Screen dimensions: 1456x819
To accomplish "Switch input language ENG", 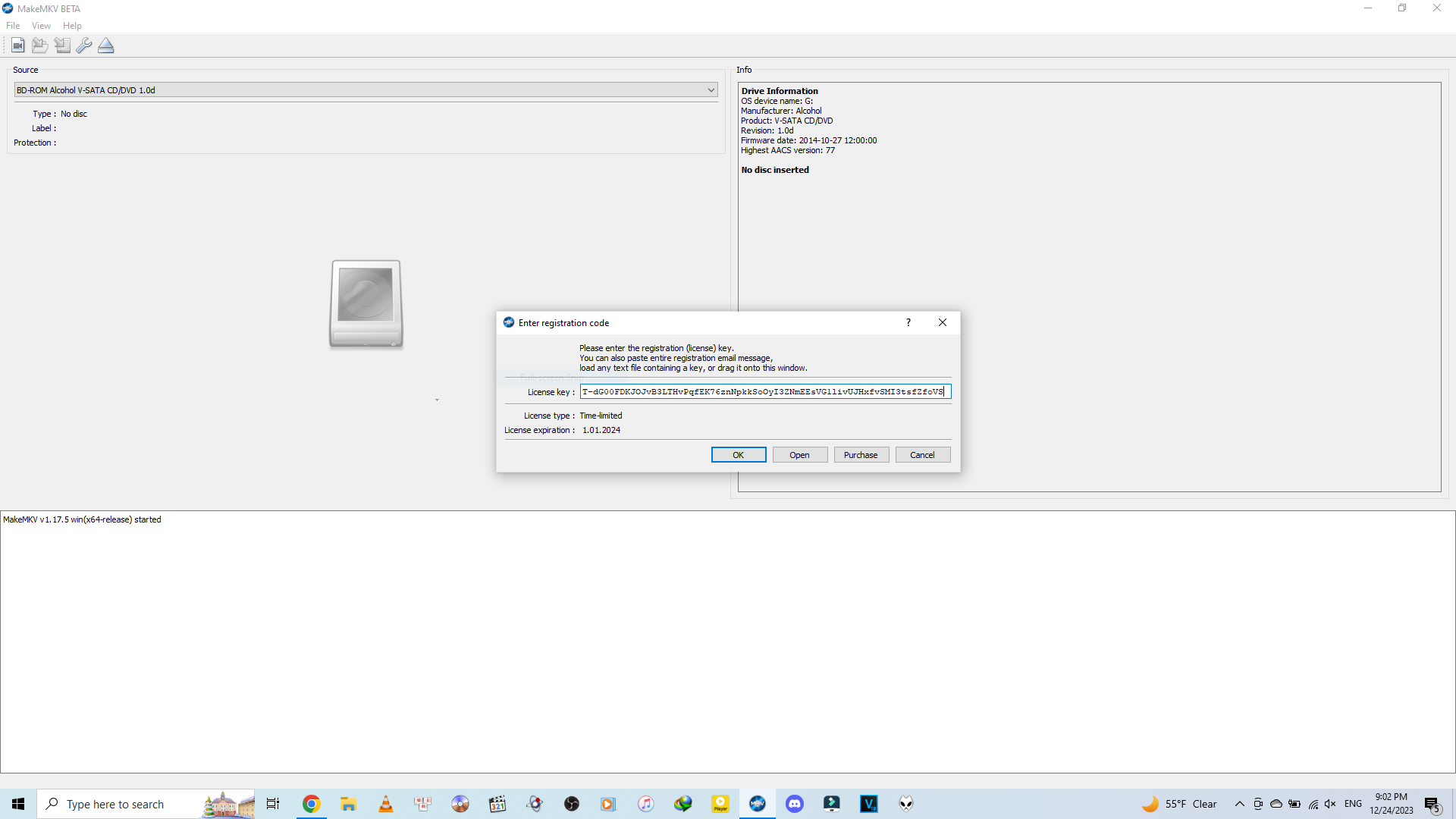I will (x=1353, y=804).
